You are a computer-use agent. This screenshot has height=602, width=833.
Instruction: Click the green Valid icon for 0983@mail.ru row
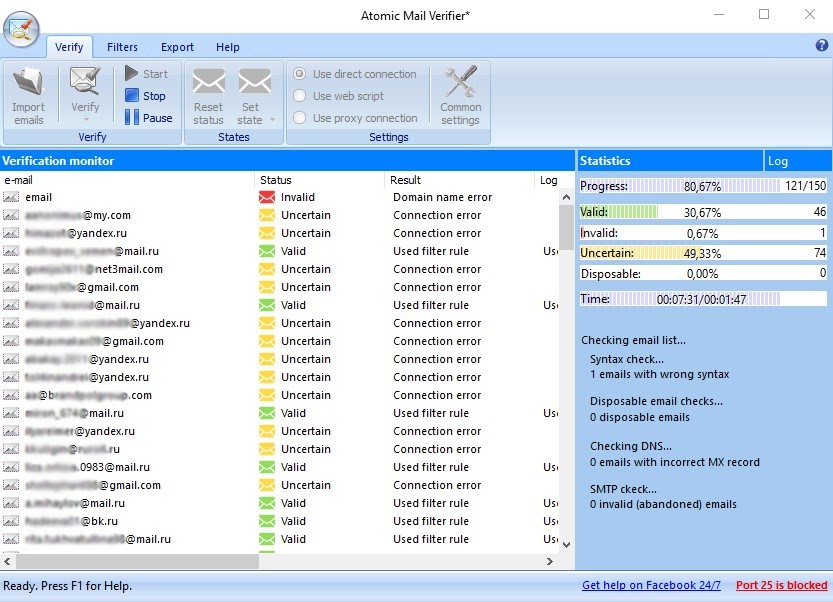click(267, 467)
